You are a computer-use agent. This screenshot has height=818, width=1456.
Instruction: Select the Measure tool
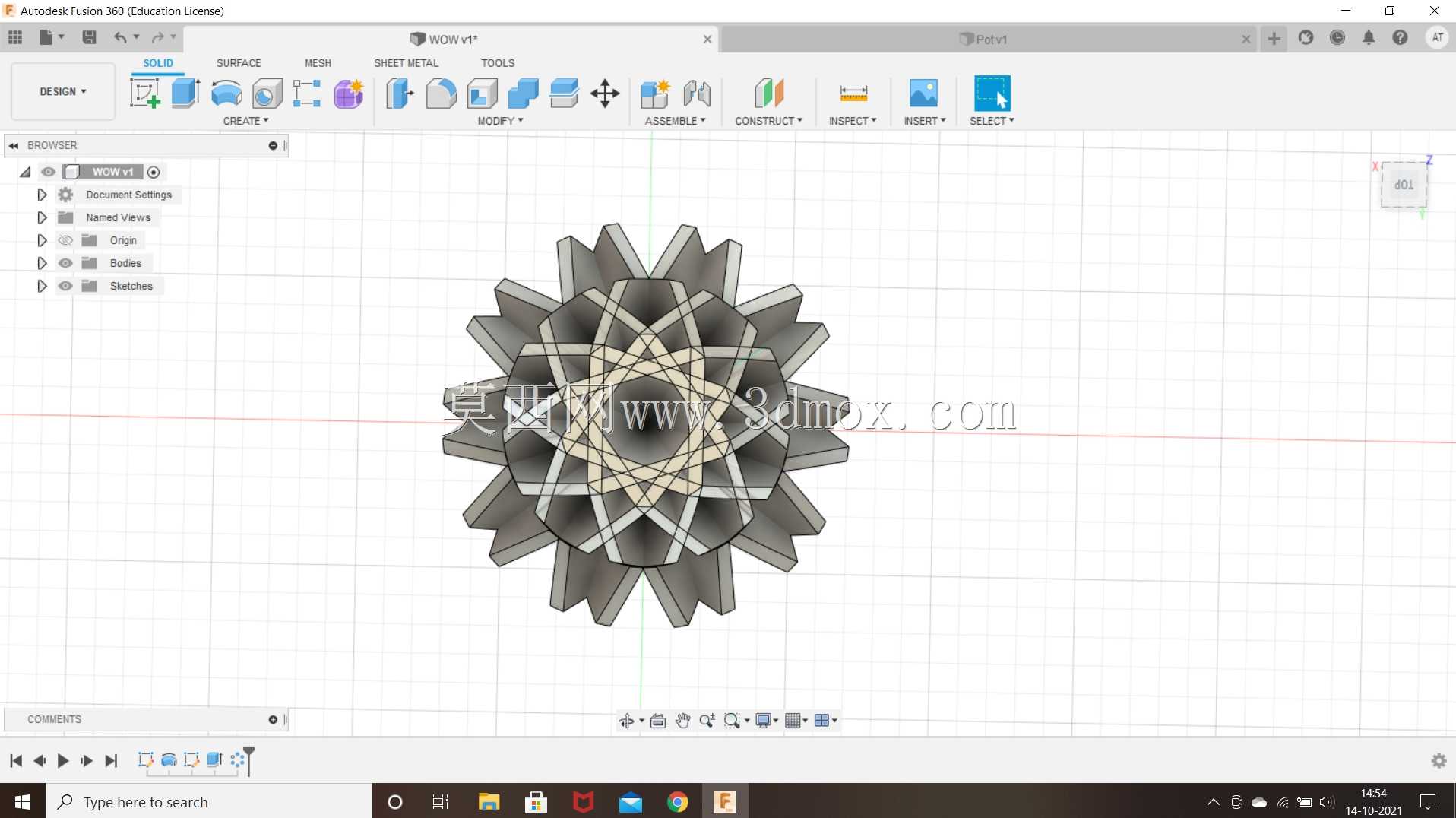853,94
